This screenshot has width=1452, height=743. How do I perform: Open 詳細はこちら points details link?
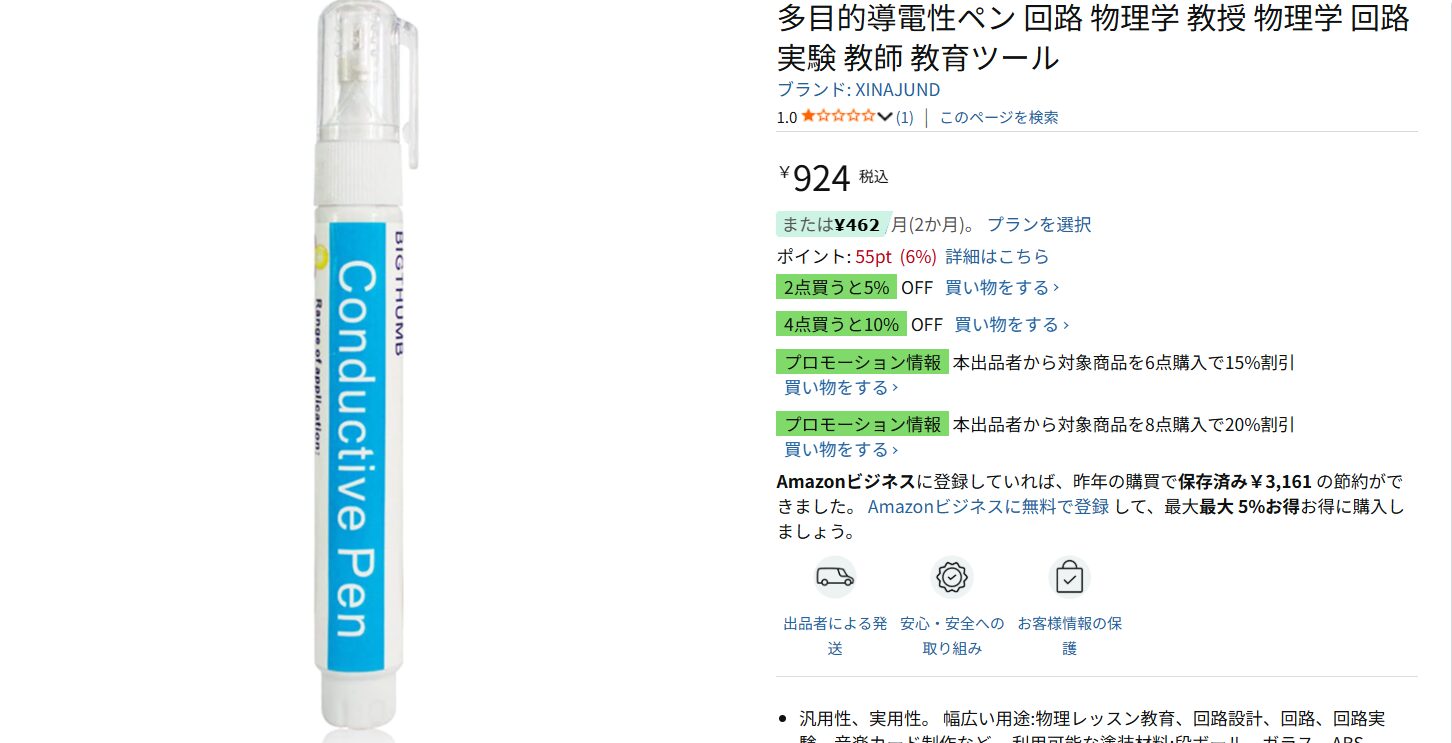pos(997,256)
